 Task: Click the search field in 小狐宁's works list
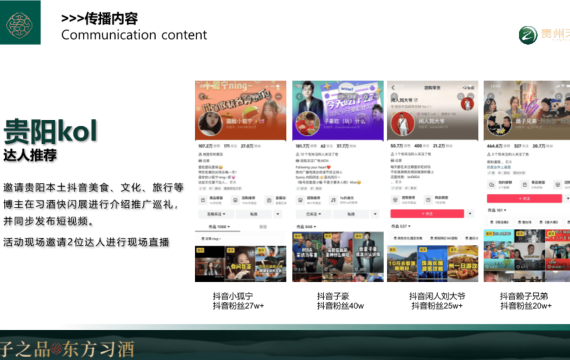coord(240,239)
